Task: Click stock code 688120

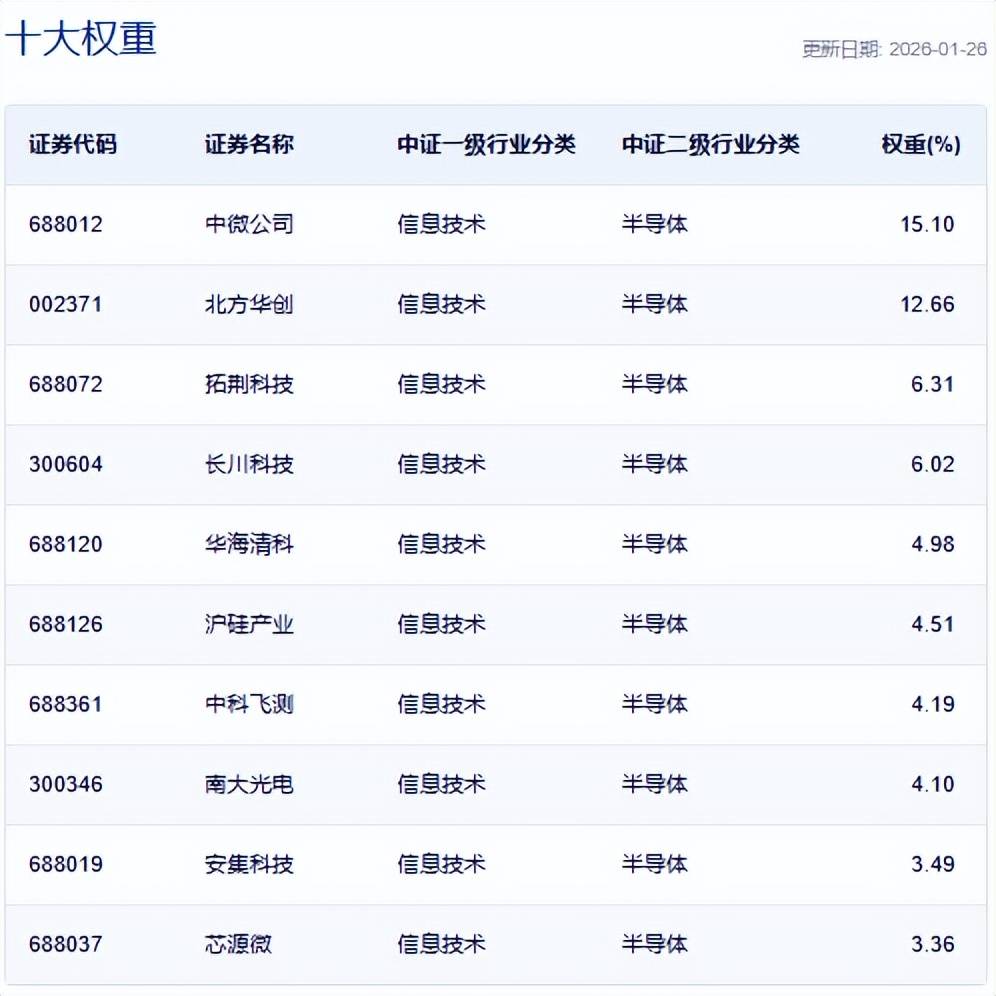Action: tap(66, 544)
